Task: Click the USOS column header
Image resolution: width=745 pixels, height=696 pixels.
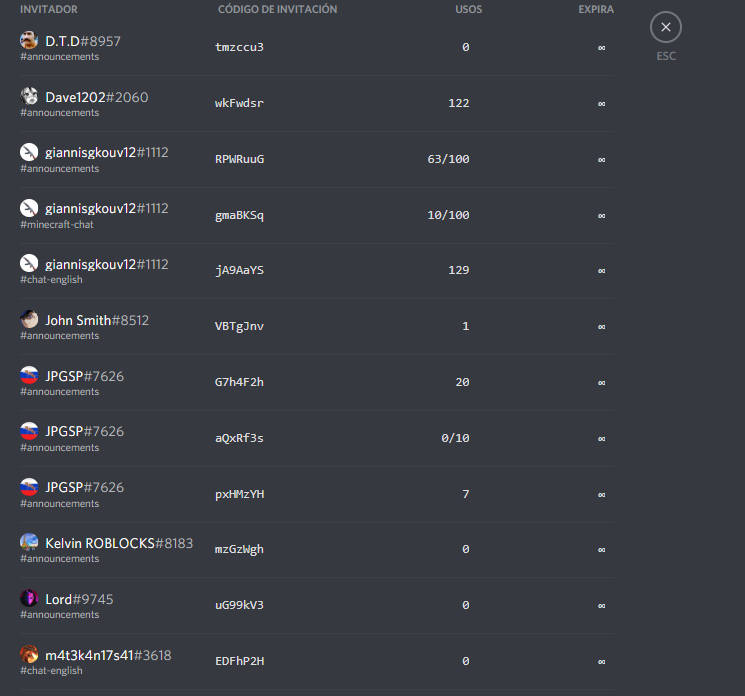Action: (468, 9)
